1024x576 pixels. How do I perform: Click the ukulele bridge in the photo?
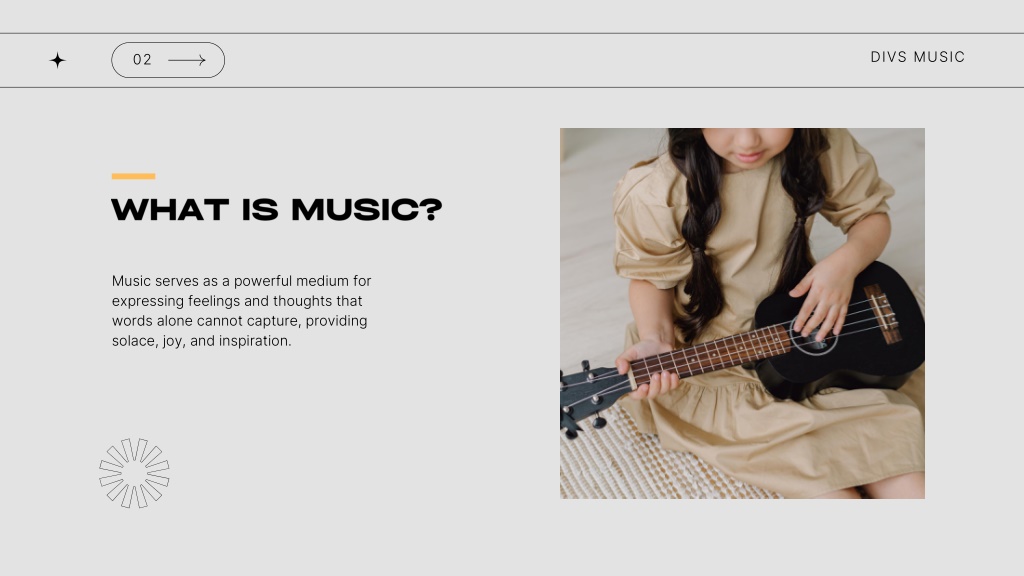pyautogui.click(x=882, y=314)
